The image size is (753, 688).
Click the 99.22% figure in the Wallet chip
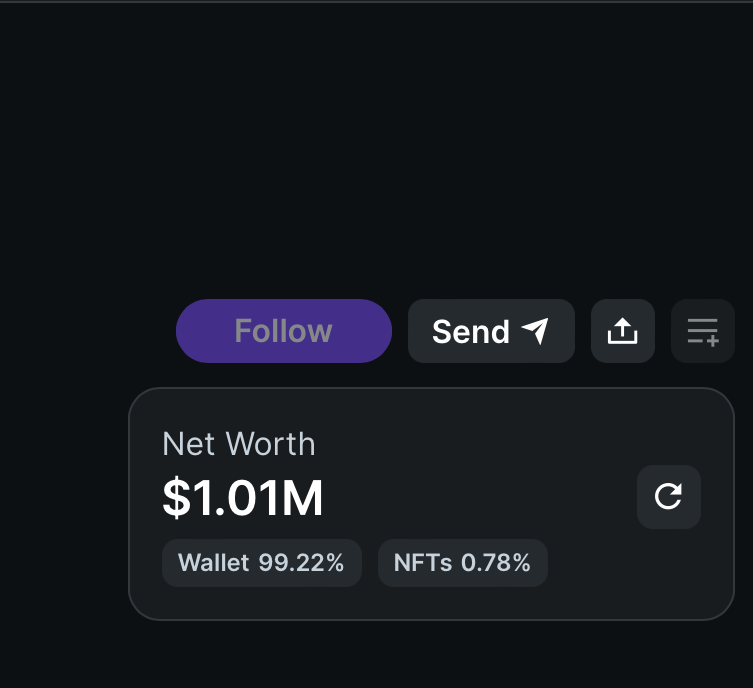tap(301, 563)
